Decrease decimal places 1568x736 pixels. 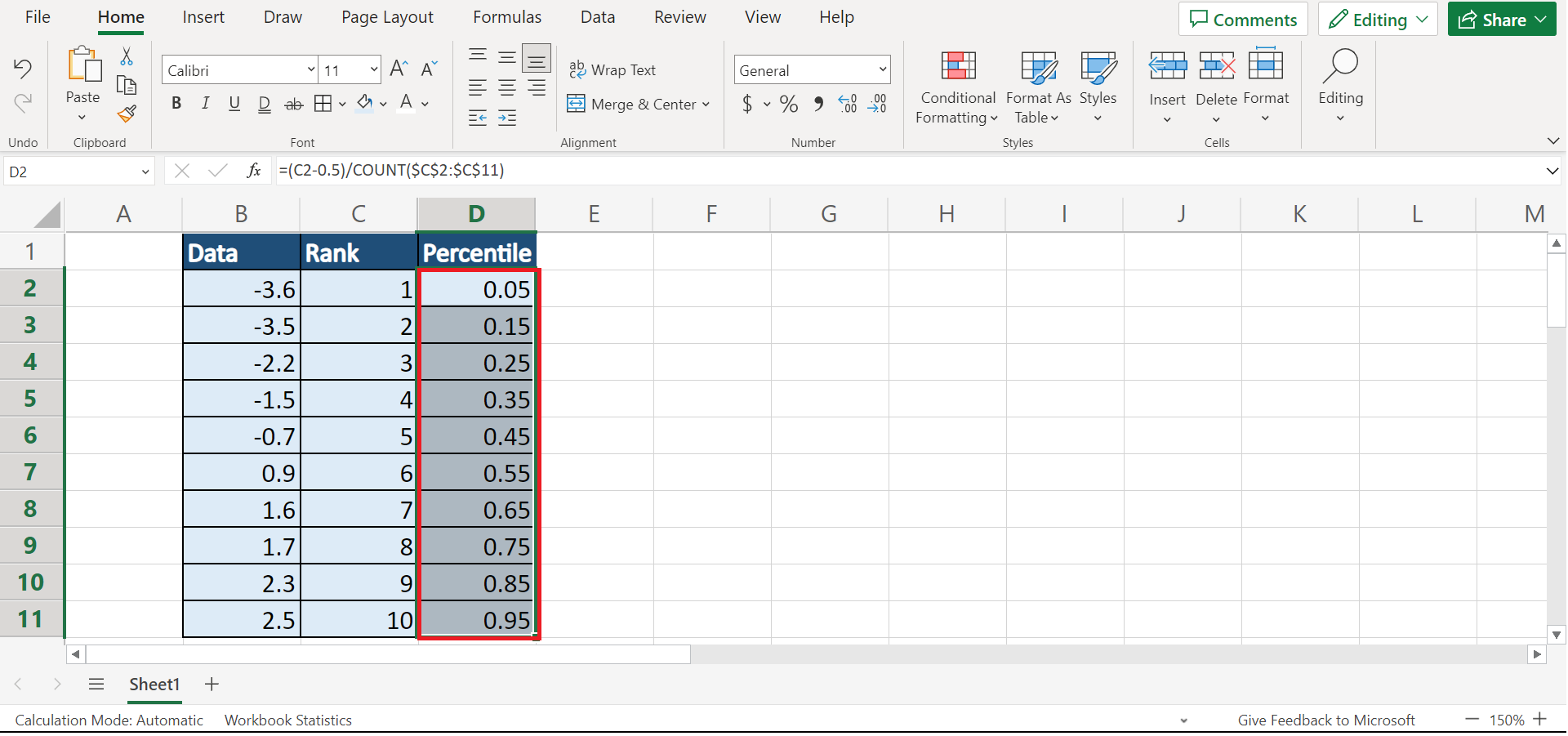click(878, 104)
